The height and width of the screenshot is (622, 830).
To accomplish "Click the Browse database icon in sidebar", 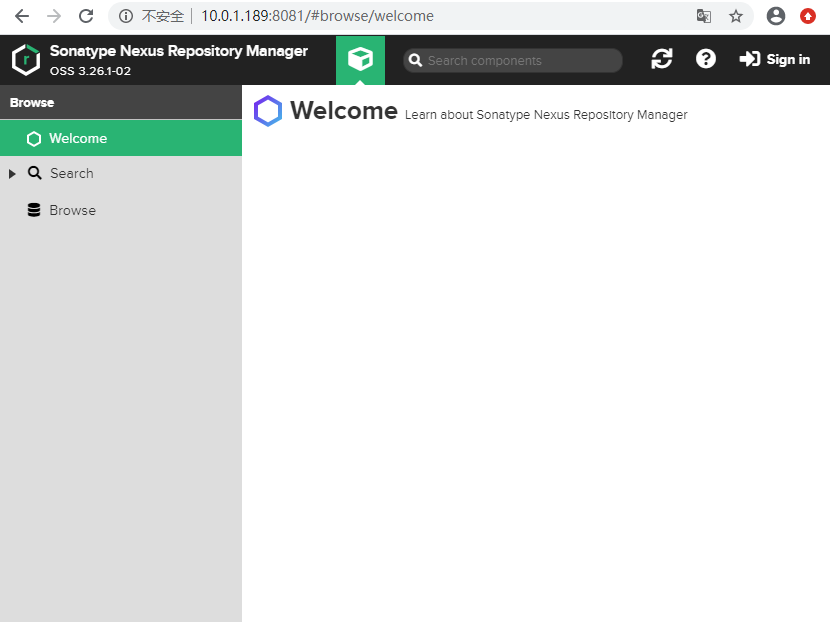I will (x=34, y=210).
